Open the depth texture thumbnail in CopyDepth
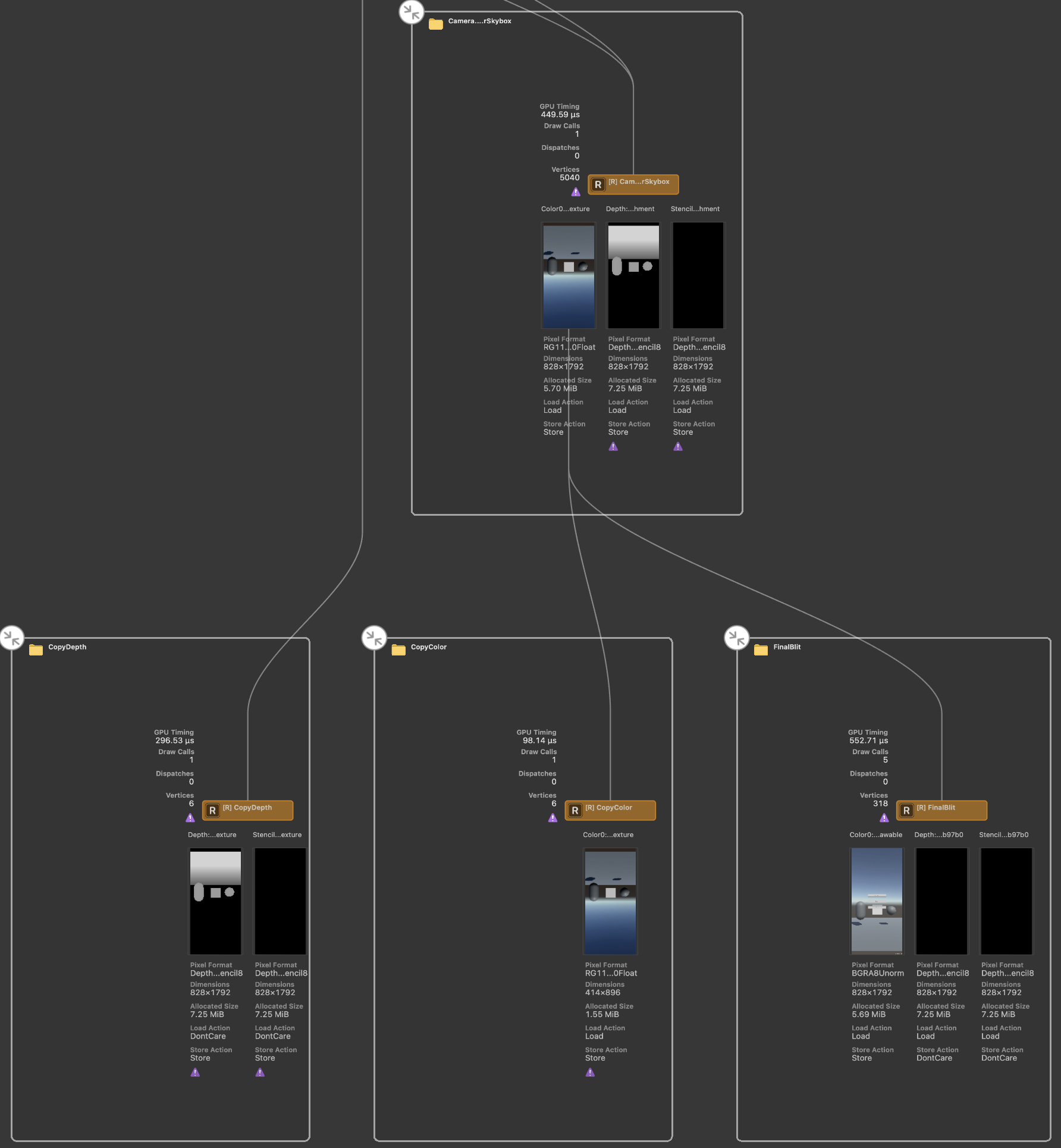The height and width of the screenshot is (1148, 1061). click(x=215, y=901)
